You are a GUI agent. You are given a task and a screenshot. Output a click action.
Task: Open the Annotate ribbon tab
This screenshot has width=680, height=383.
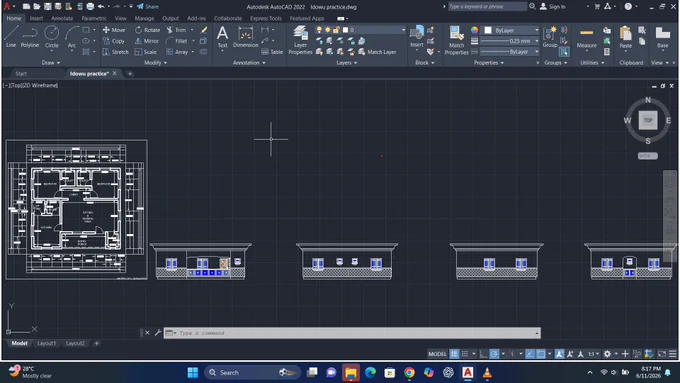pos(62,18)
